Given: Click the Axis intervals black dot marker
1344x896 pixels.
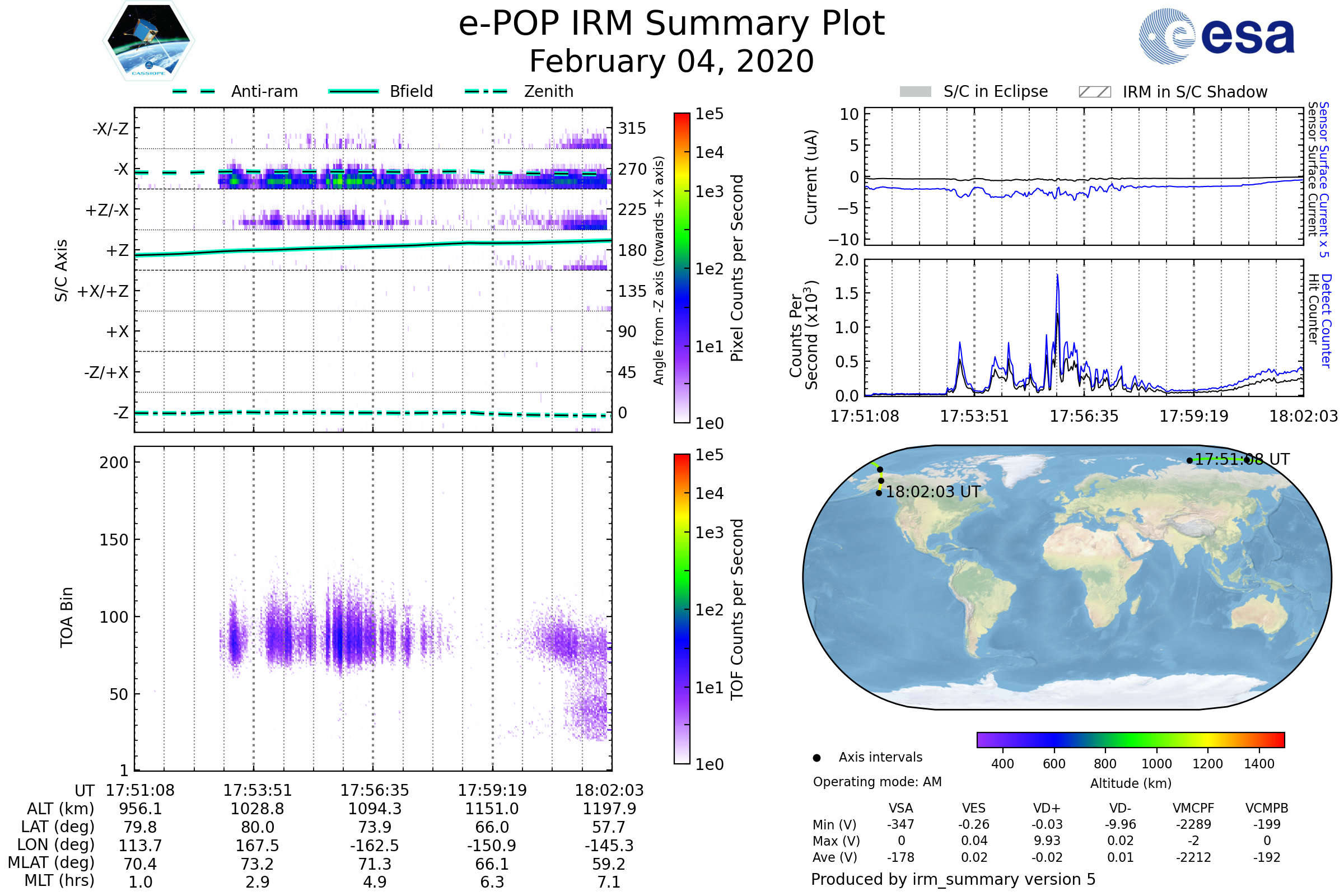Looking at the screenshot, I should (x=816, y=758).
